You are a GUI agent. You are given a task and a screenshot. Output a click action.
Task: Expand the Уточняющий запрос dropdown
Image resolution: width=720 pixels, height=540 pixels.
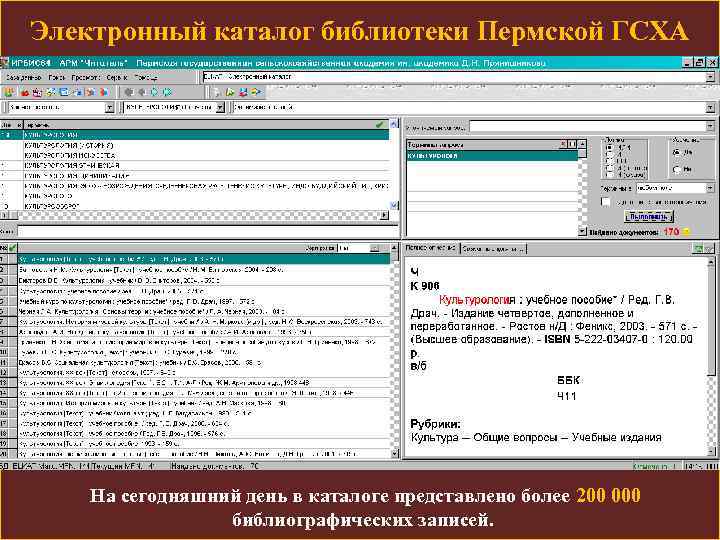tap(710, 126)
